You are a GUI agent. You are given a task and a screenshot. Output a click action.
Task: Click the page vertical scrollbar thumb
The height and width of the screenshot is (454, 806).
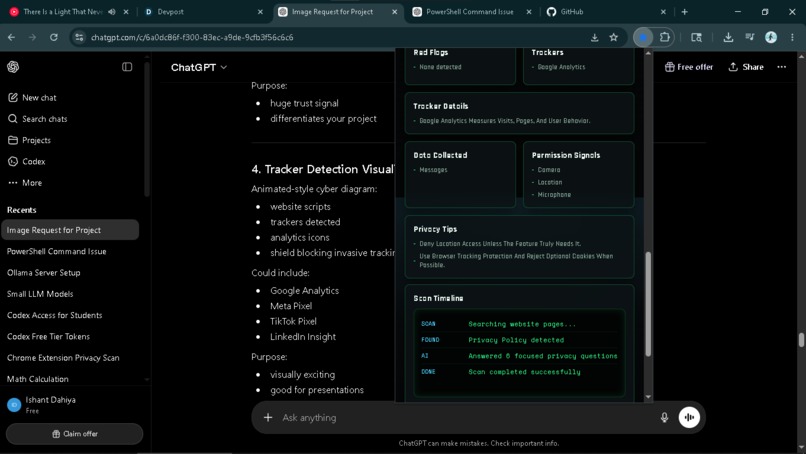click(x=801, y=340)
